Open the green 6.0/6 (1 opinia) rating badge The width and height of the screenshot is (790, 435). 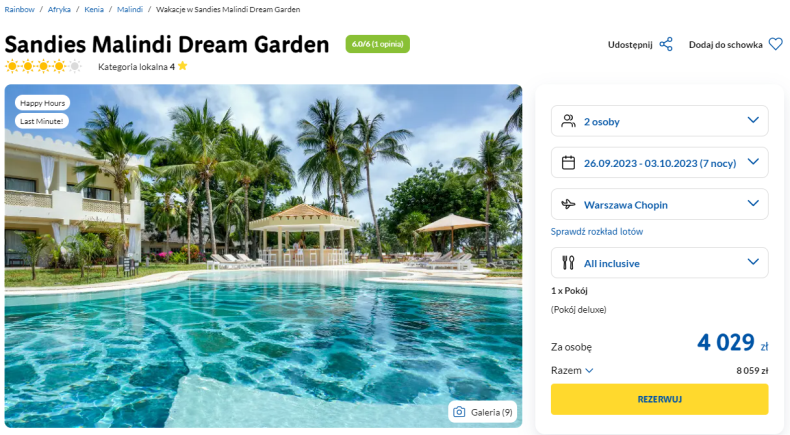click(x=377, y=44)
